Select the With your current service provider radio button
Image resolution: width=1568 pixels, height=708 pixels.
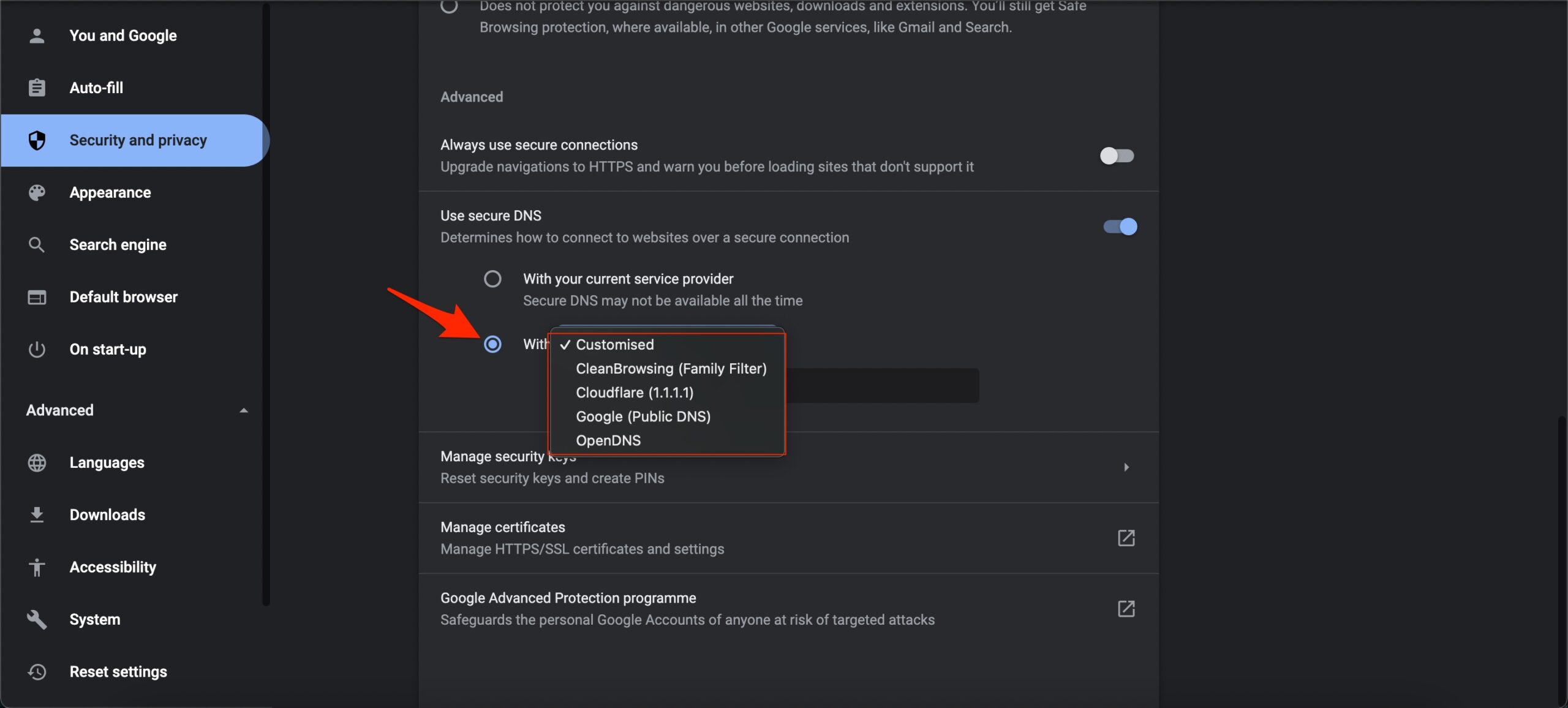pos(492,279)
